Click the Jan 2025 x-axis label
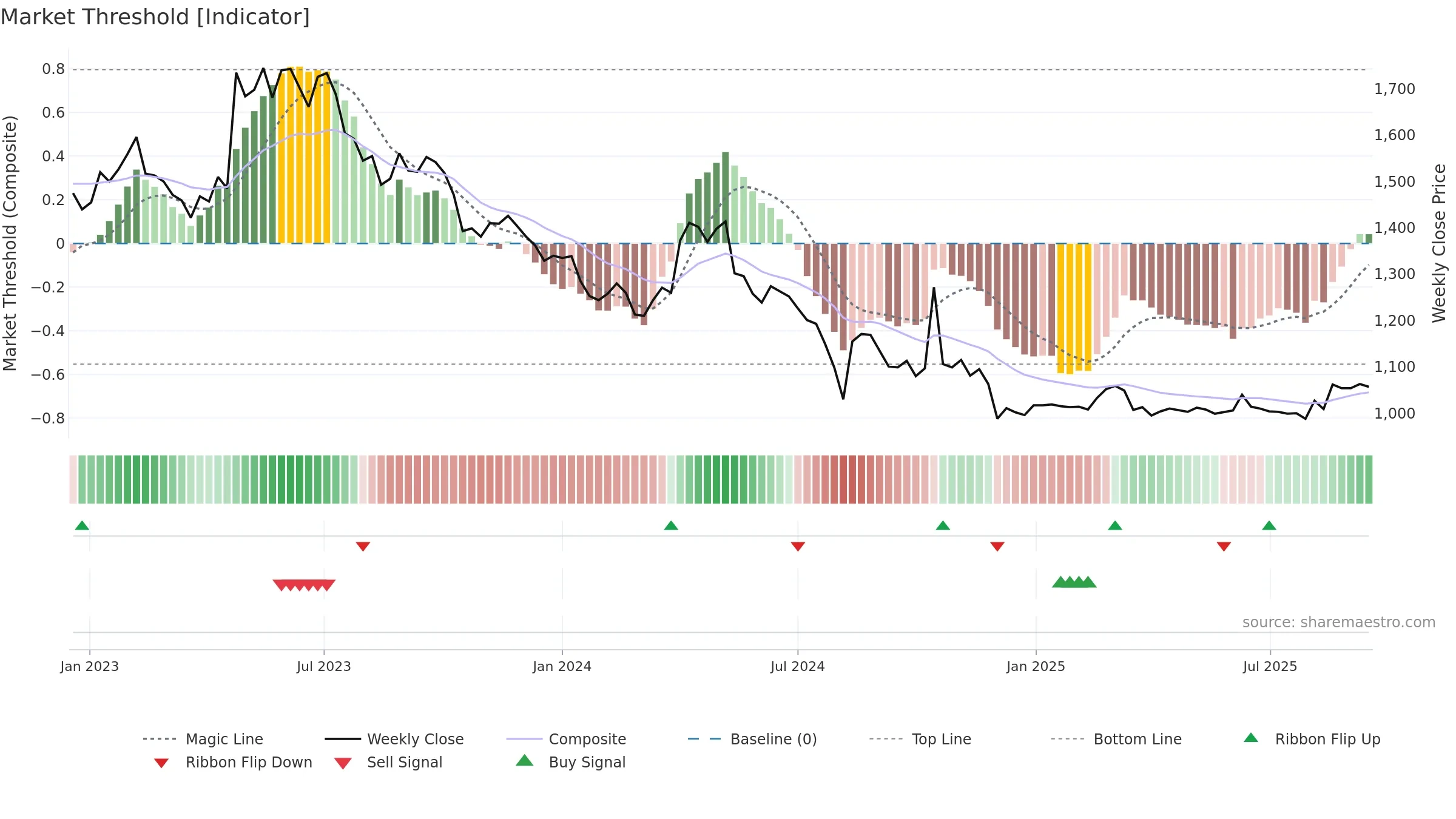The width and height of the screenshot is (1456, 819). coord(1036,666)
